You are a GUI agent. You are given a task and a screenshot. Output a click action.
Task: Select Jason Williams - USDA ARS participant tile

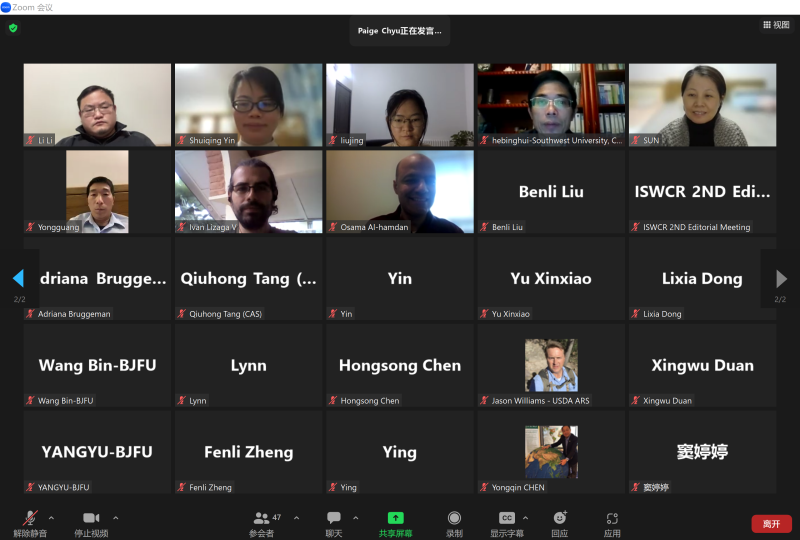point(551,365)
